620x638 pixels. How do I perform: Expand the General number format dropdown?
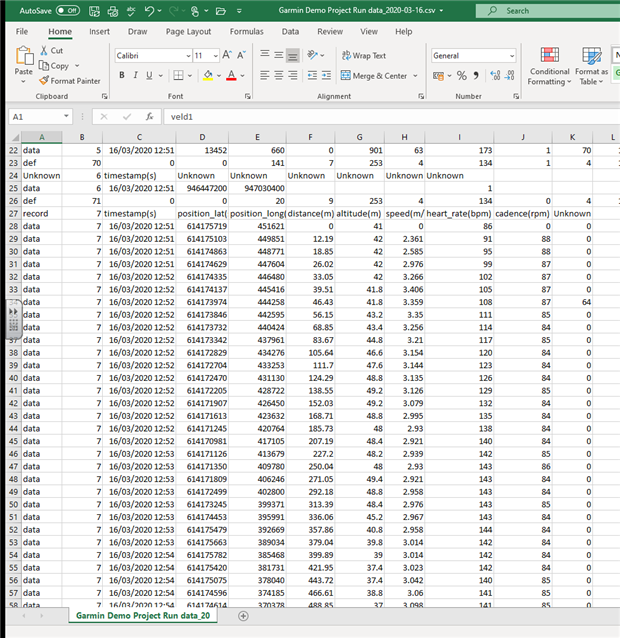click(x=511, y=56)
